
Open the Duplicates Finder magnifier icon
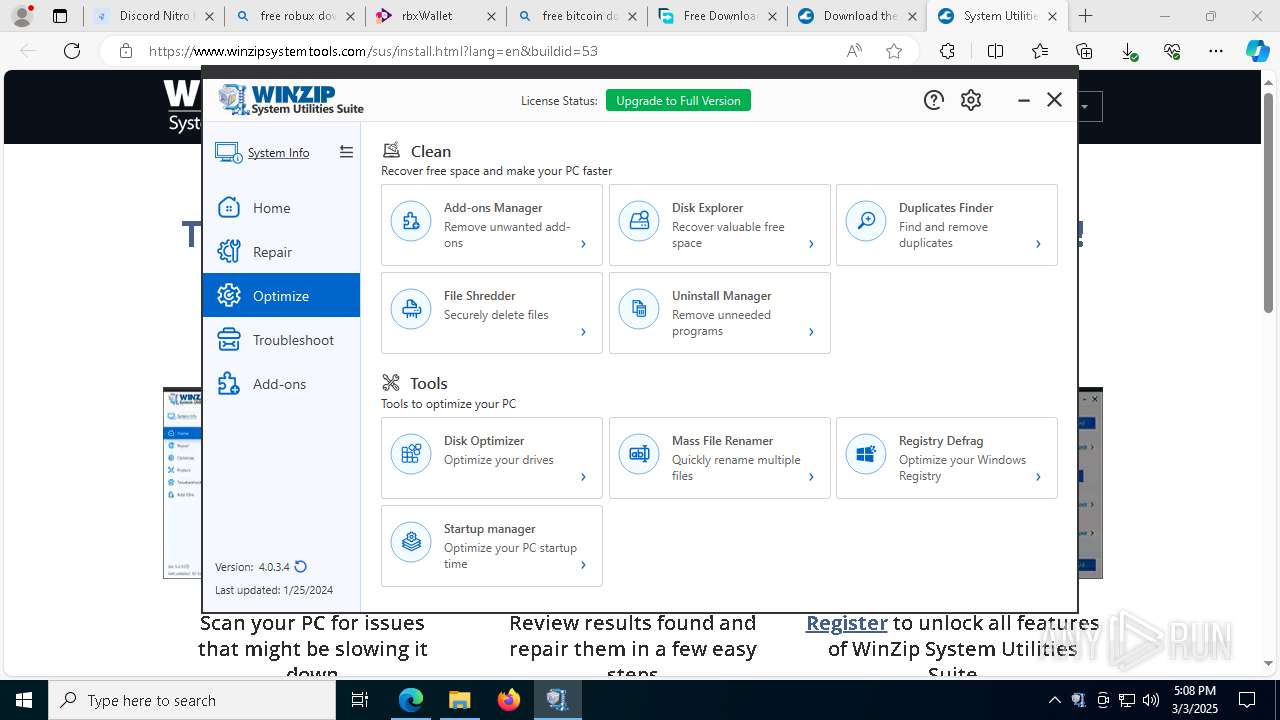coord(866,222)
